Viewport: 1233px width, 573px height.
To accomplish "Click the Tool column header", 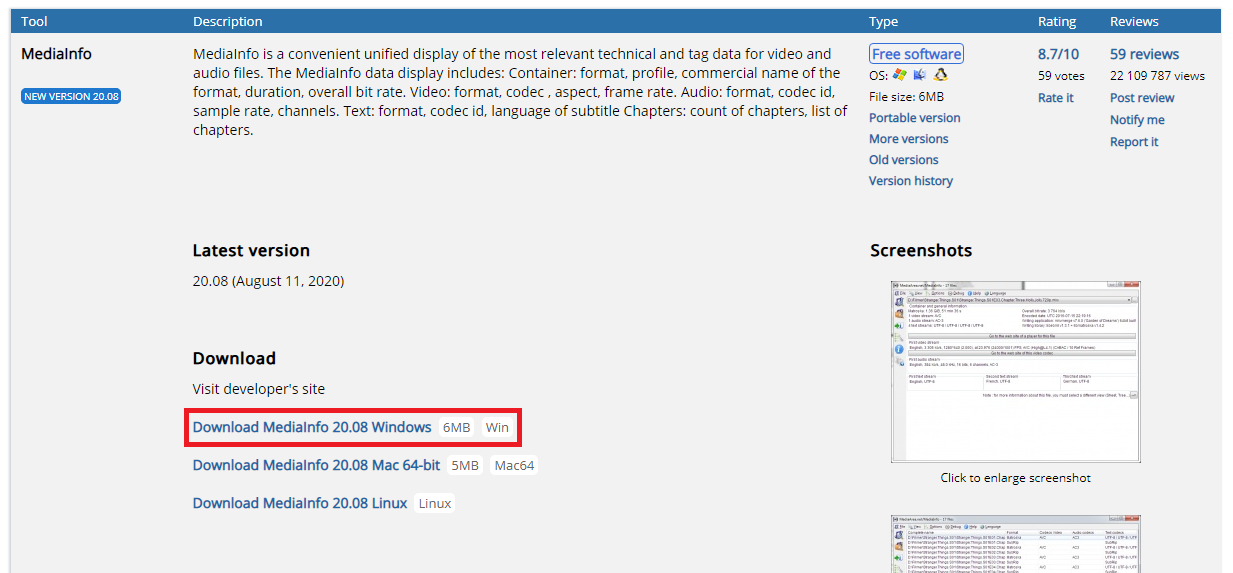I will (x=34, y=21).
